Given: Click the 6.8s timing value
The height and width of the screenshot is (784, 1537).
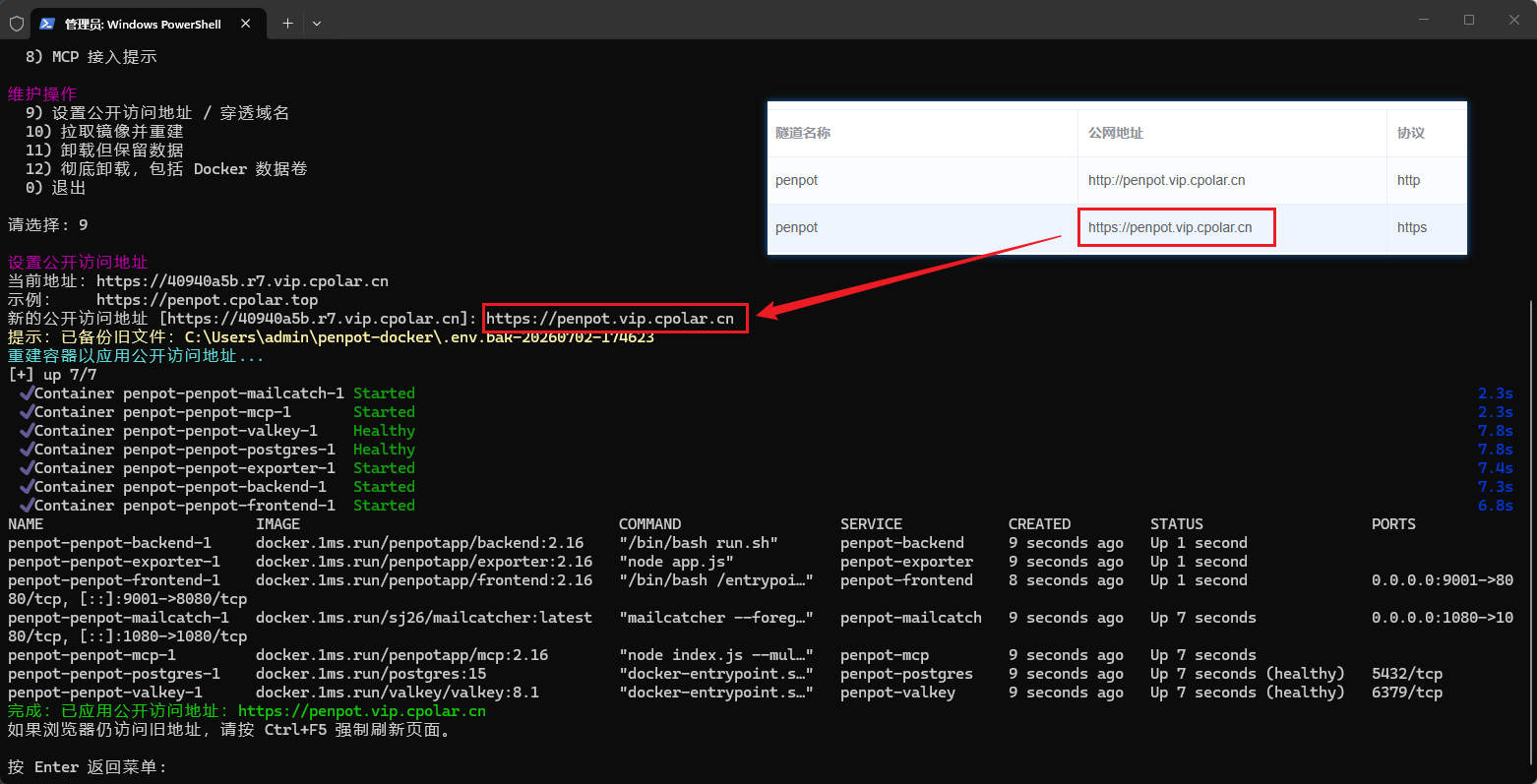Looking at the screenshot, I should 1496,506.
